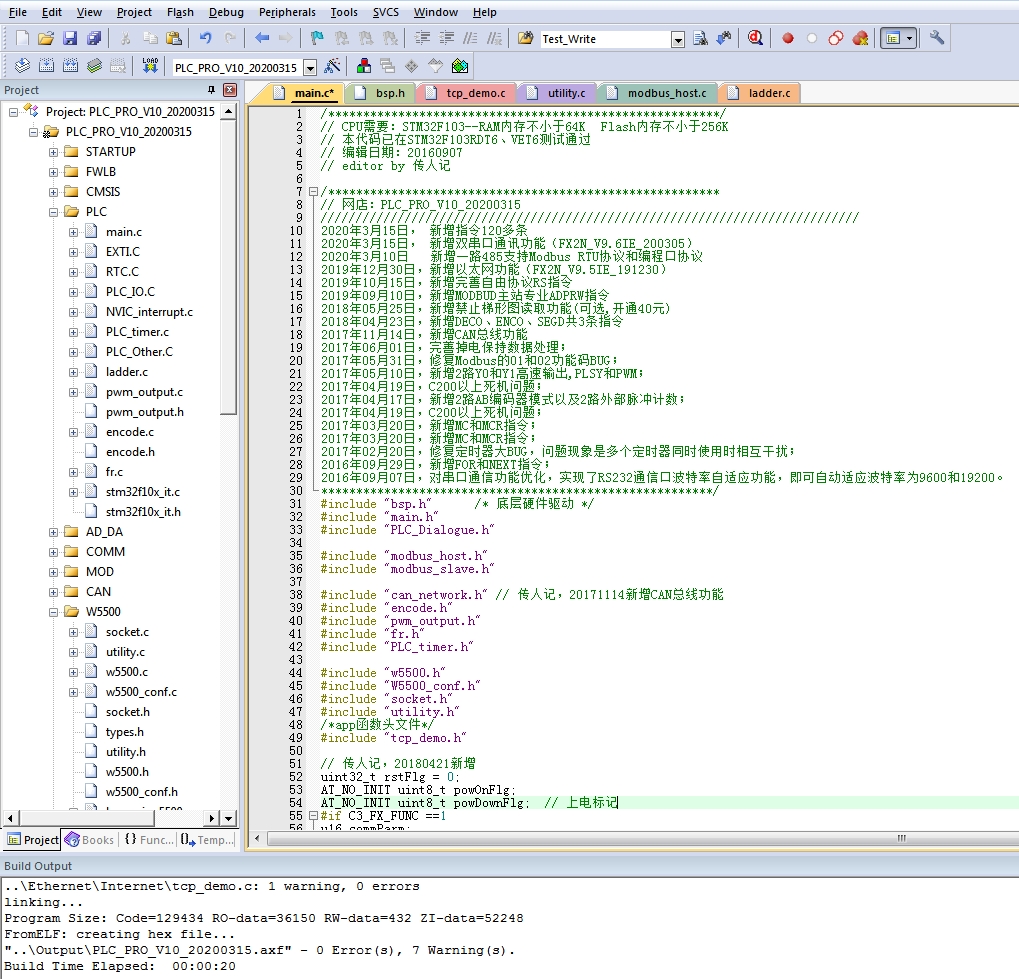Open the Pack Installer icon
The image size is (1019, 979).
[459, 66]
